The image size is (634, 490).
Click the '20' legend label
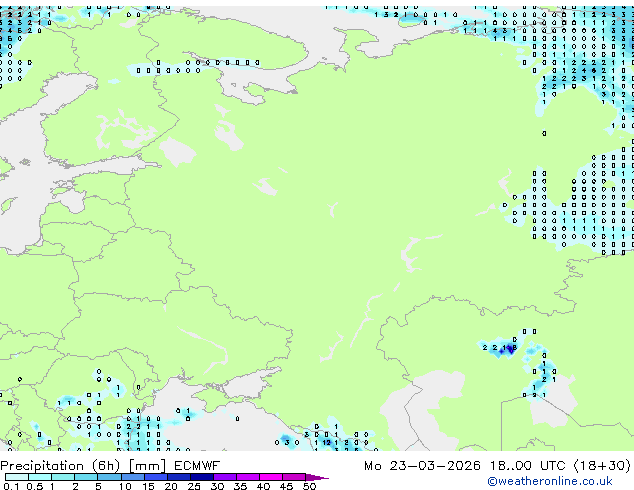point(171,486)
